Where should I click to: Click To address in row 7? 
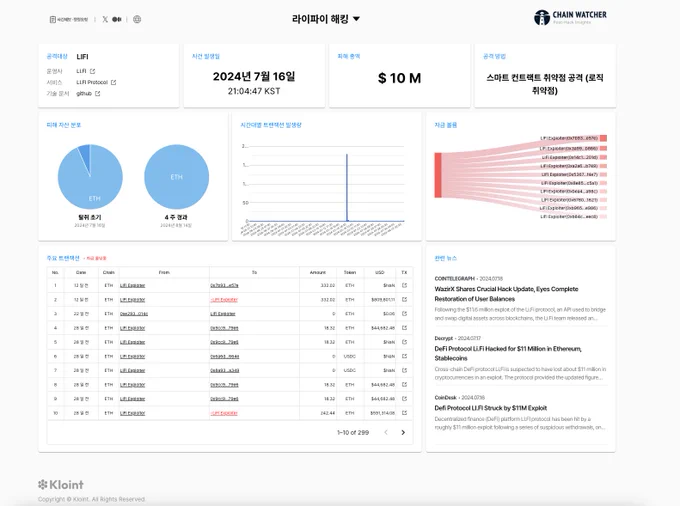point(225,370)
